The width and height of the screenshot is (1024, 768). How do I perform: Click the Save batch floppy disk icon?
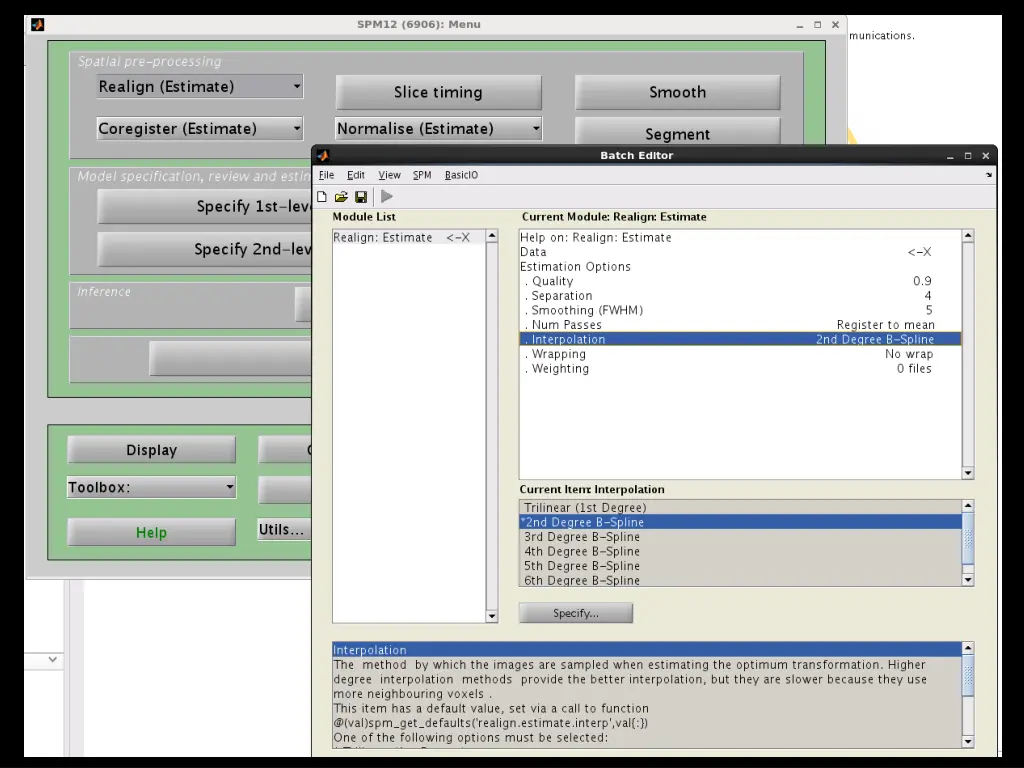(x=360, y=197)
